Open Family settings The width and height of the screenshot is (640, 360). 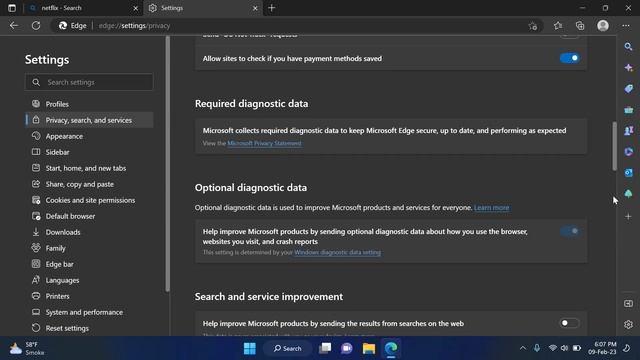point(89,248)
